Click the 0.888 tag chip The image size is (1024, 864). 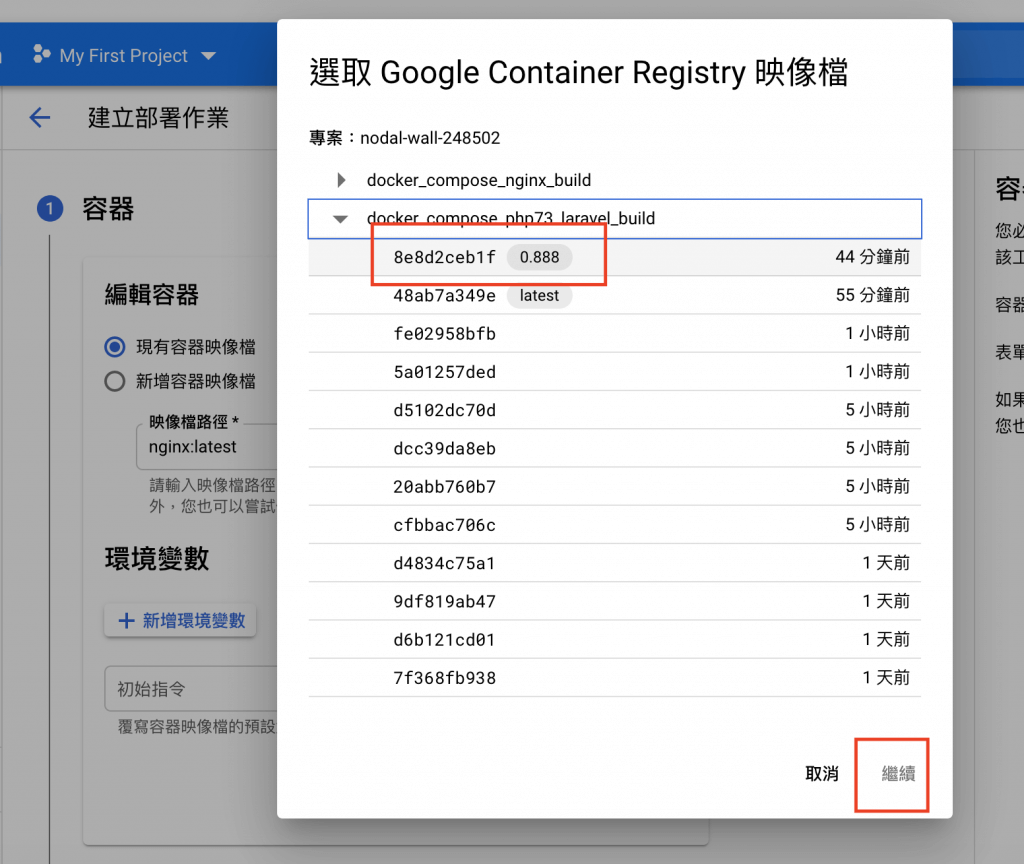click(x=539, y=257)
